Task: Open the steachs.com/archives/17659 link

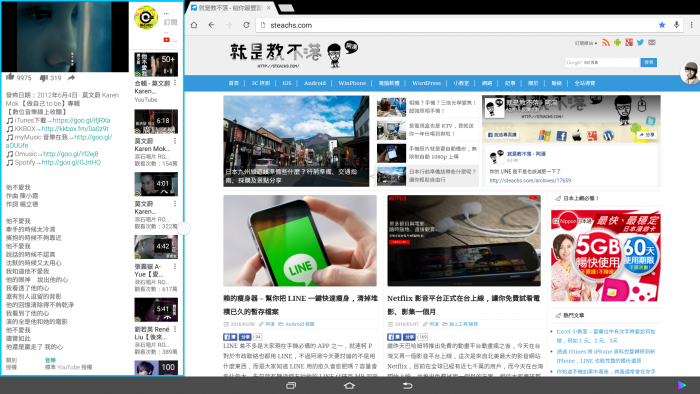Action: (x=530, y=180)
